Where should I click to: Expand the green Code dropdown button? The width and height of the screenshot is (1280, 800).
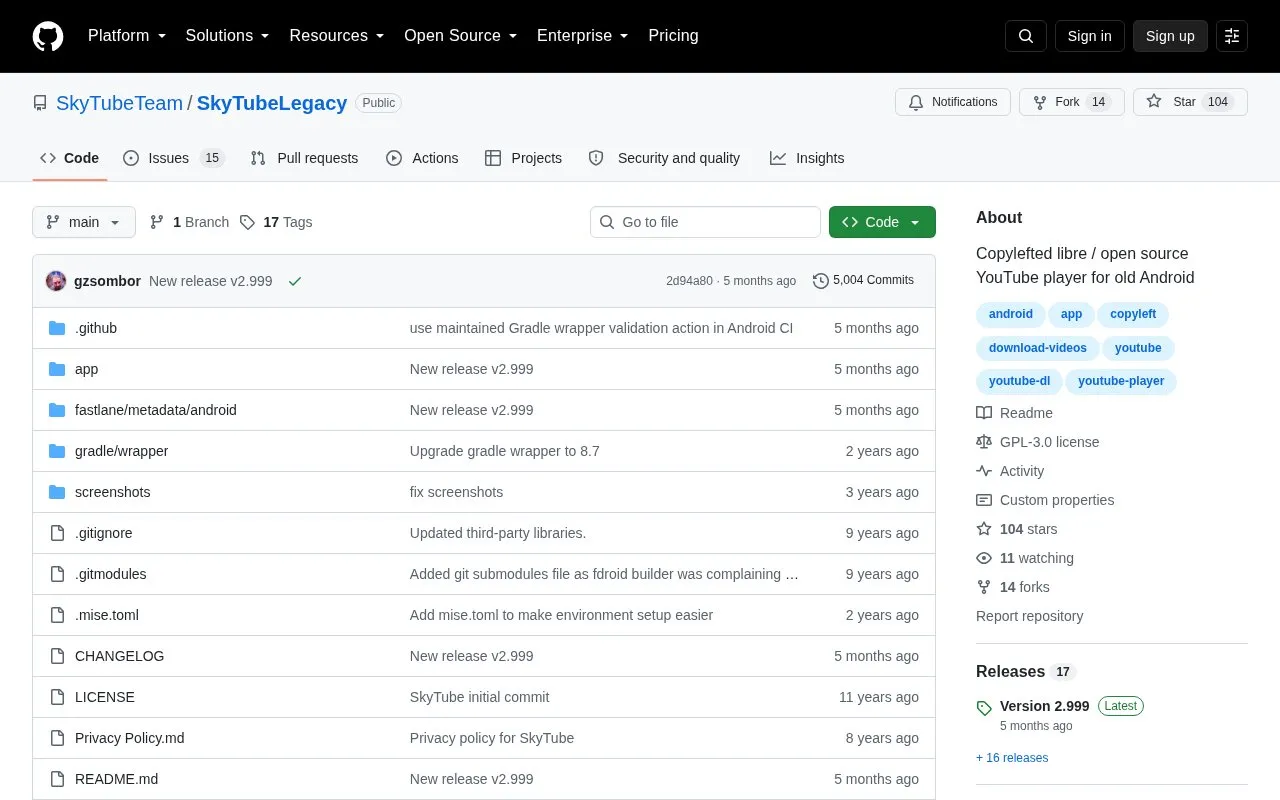tap(882, 222)
